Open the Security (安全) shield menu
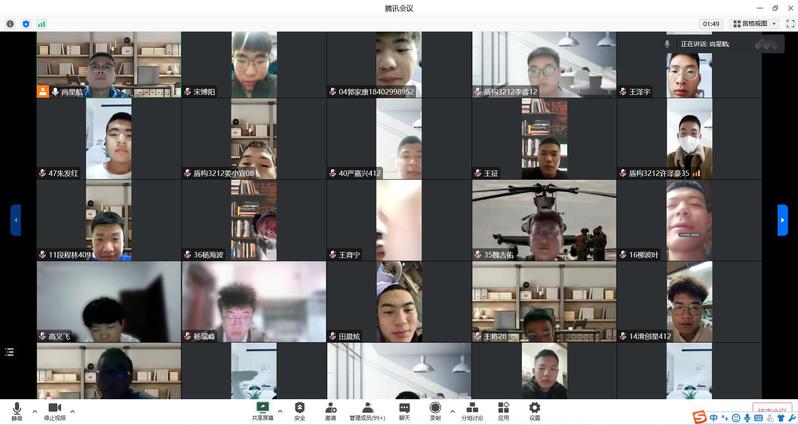 click(x=299, y=410)
